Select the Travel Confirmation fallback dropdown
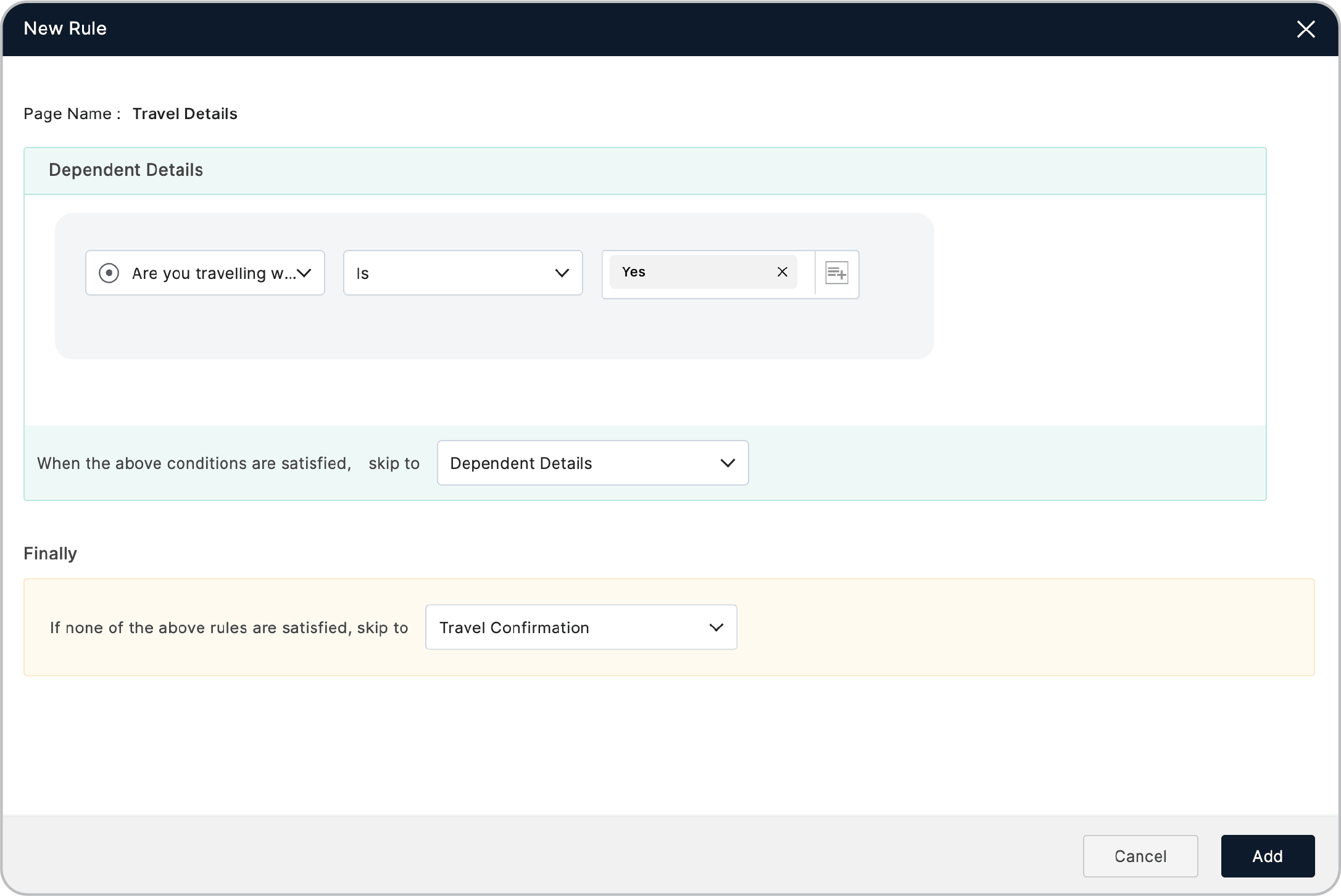 580,627
